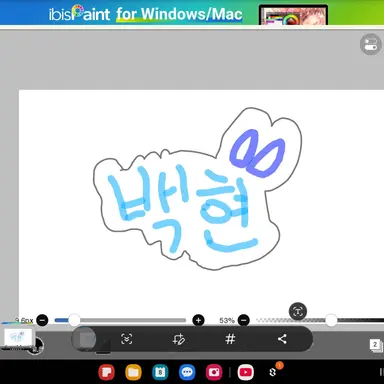Tap the crop and edit screenshot icon
The height and width of the screenshot is (384, 384).
179,339
